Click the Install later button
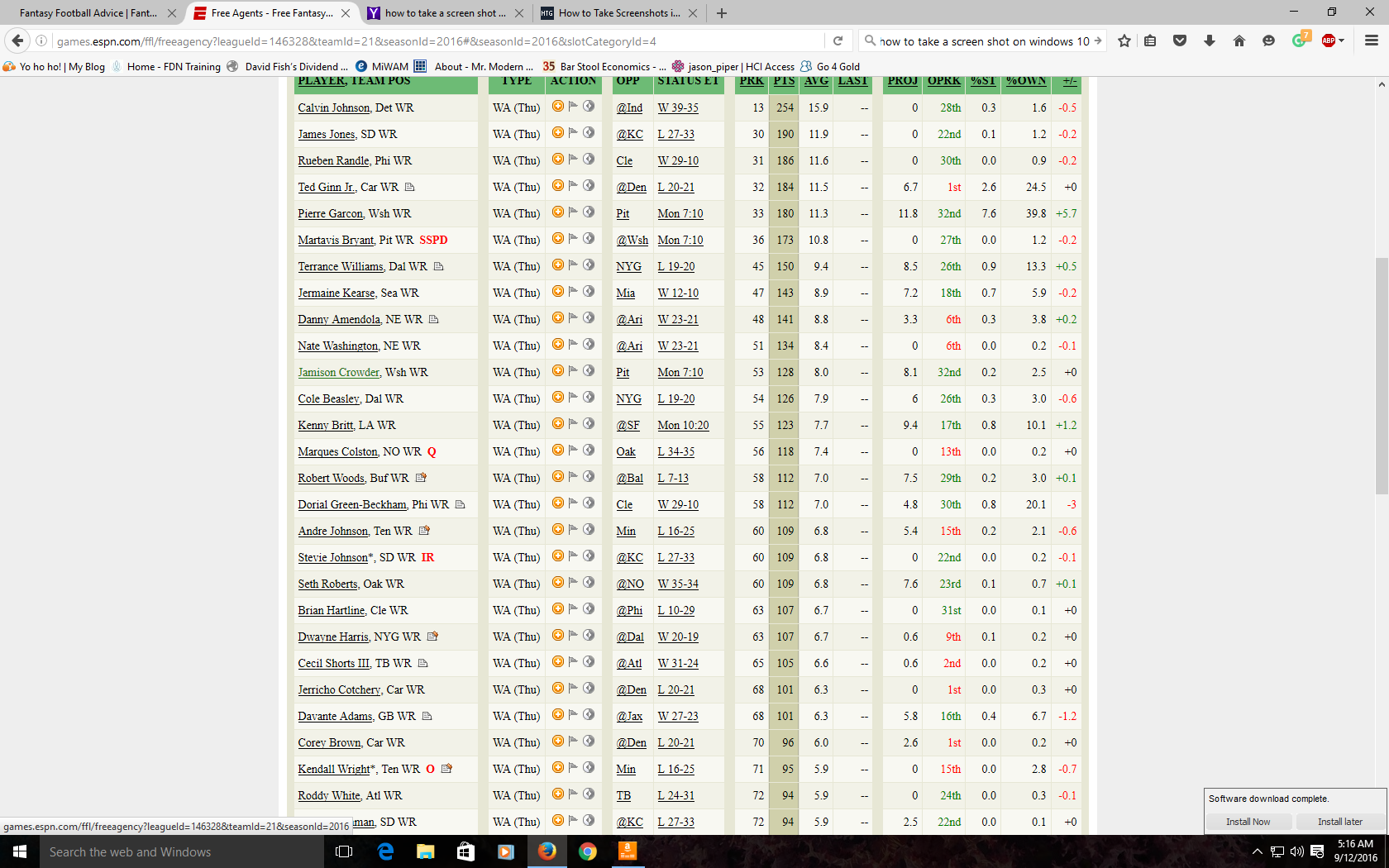Viewport: 1389px width, 868px height. pyautogui.click(x=1339, y=822)
